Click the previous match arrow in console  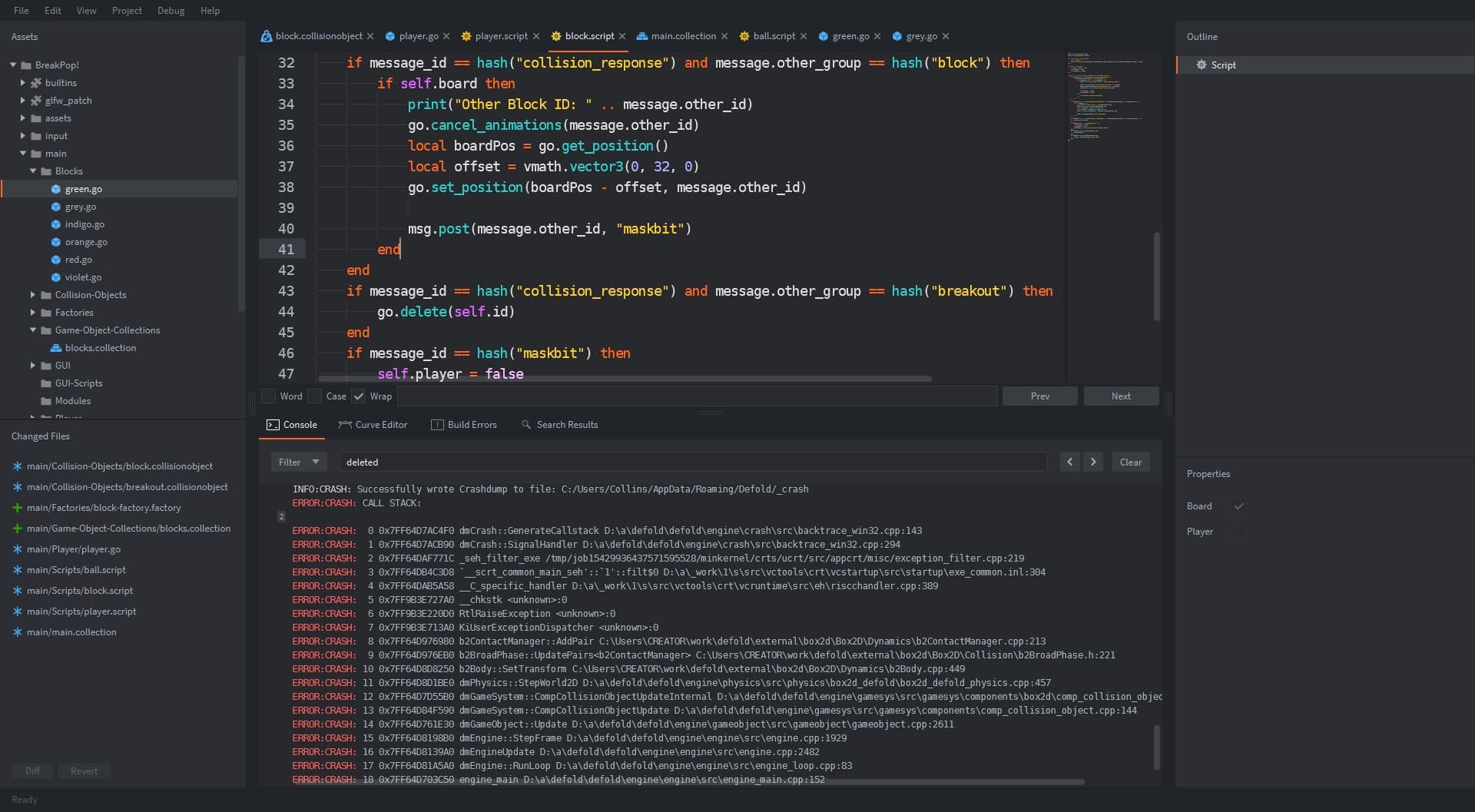click(x=1069, y=462)
